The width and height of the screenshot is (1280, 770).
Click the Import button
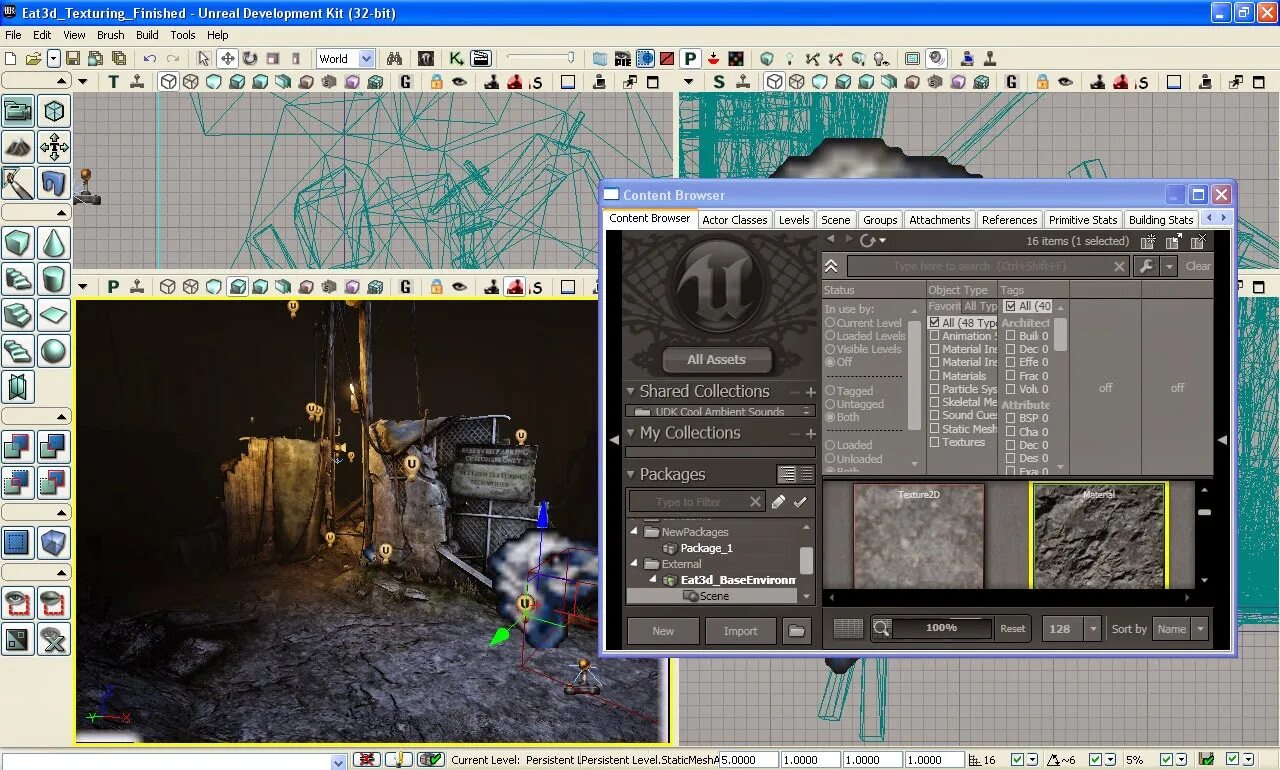point(740,631)
